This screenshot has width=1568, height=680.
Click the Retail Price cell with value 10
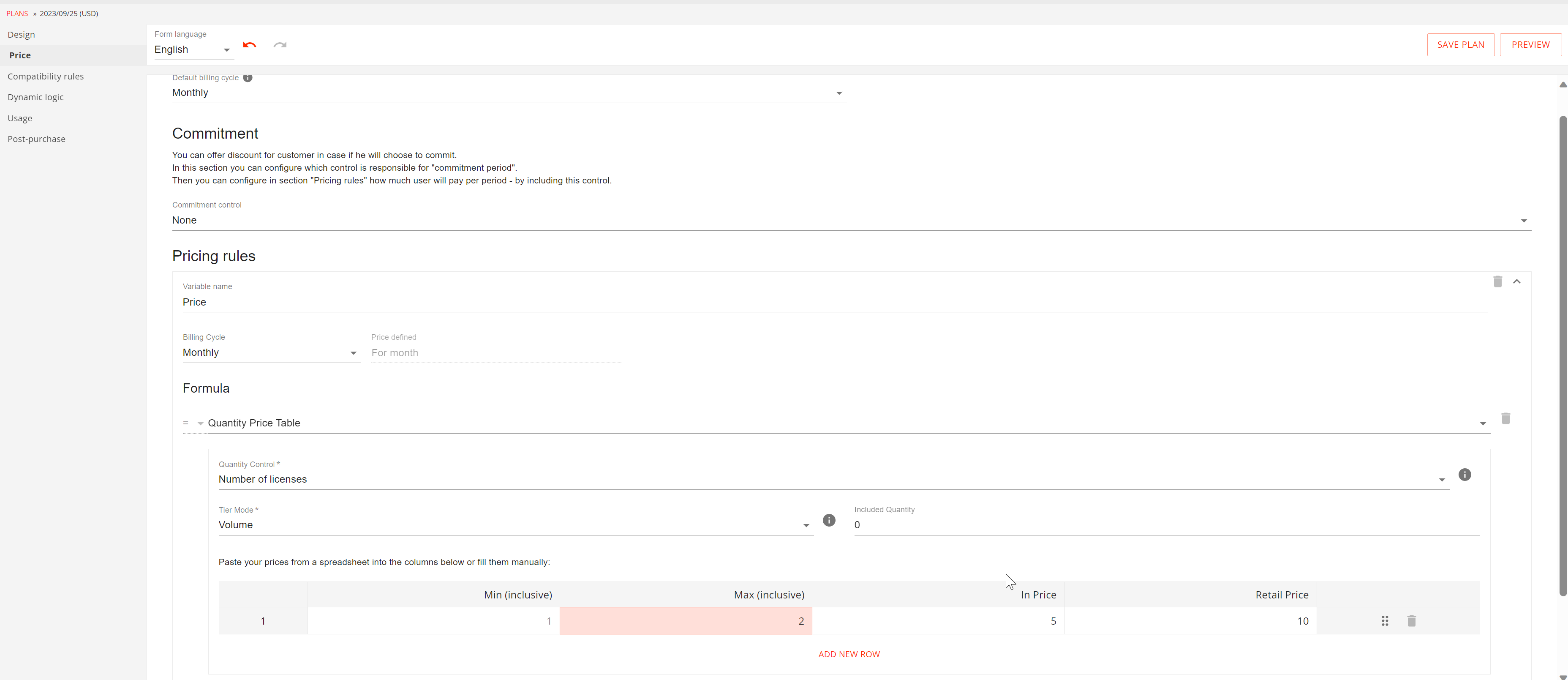[x=1190, y=621]
